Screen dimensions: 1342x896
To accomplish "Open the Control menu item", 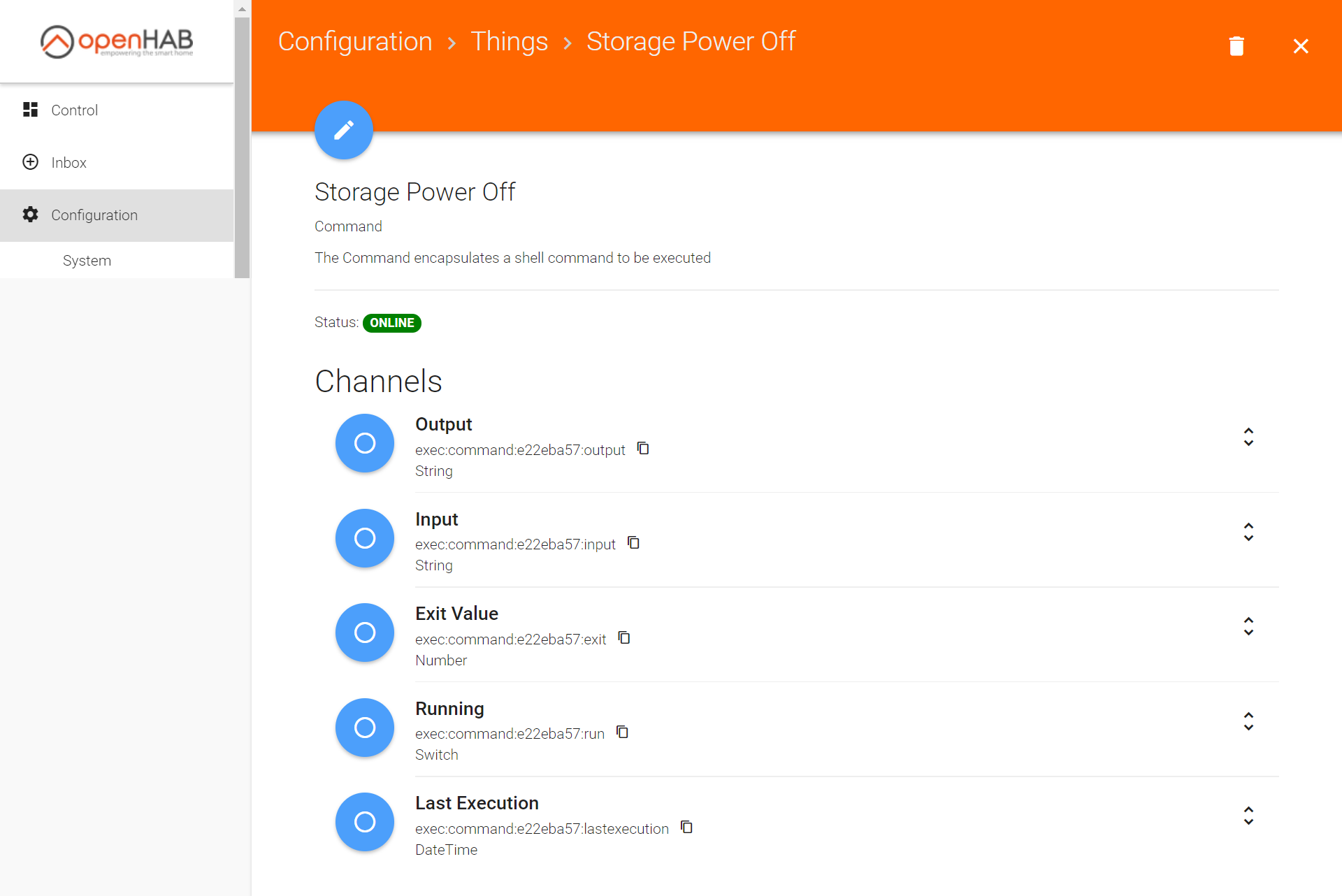I will 74,110.
